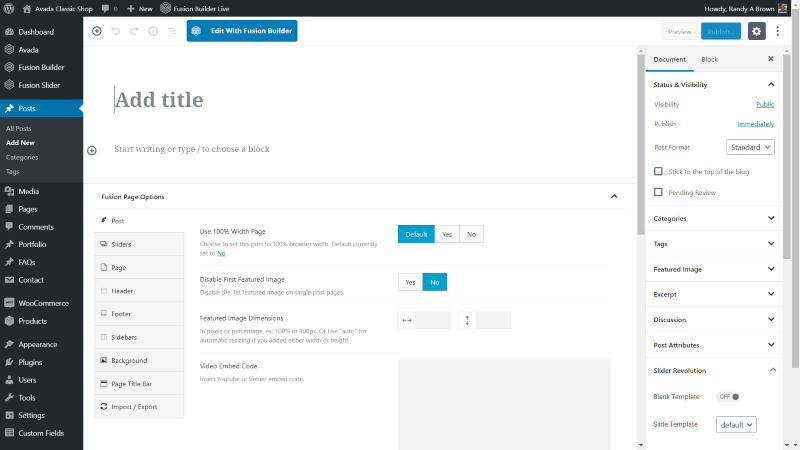
Task: Toggle the Blank Template switch
Action: point(729,396)
